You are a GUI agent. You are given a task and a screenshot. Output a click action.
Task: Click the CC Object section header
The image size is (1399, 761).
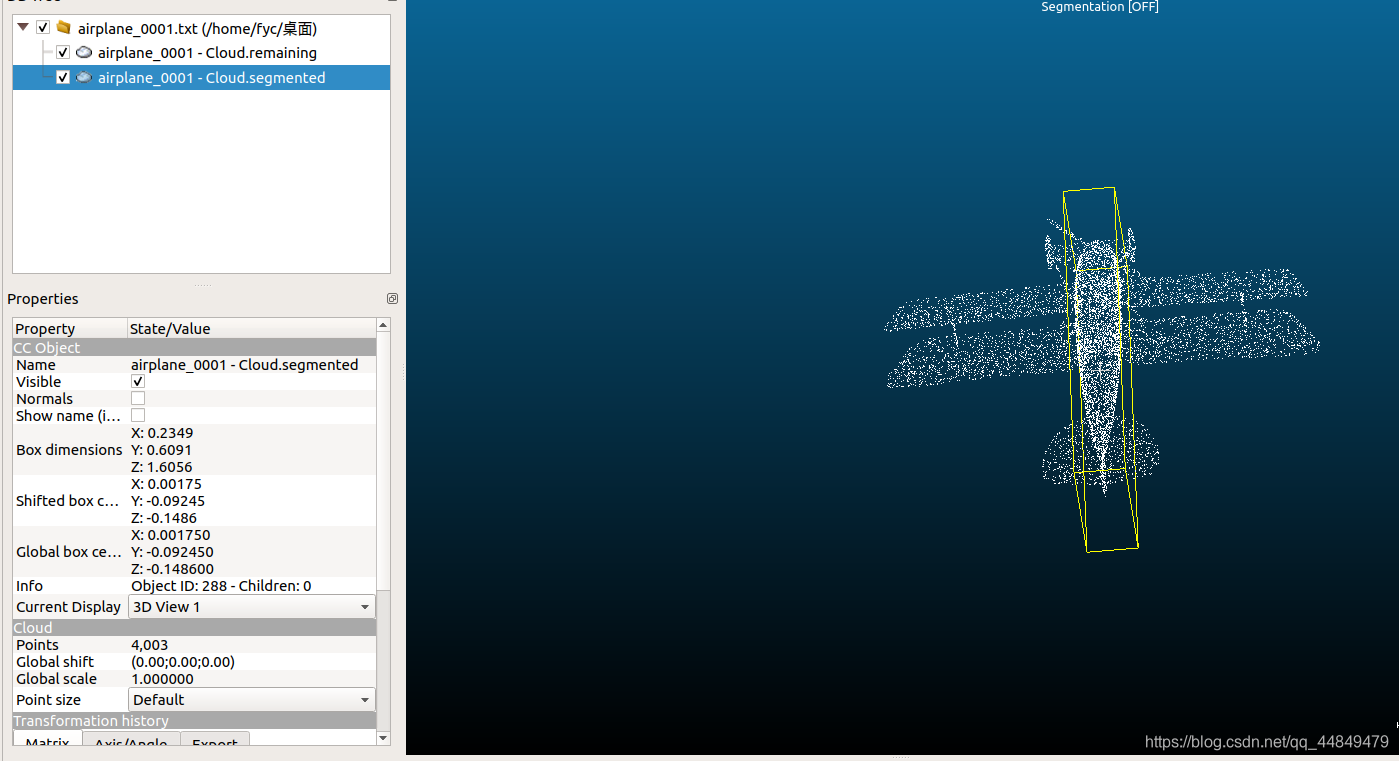click(x=194, y=347)
